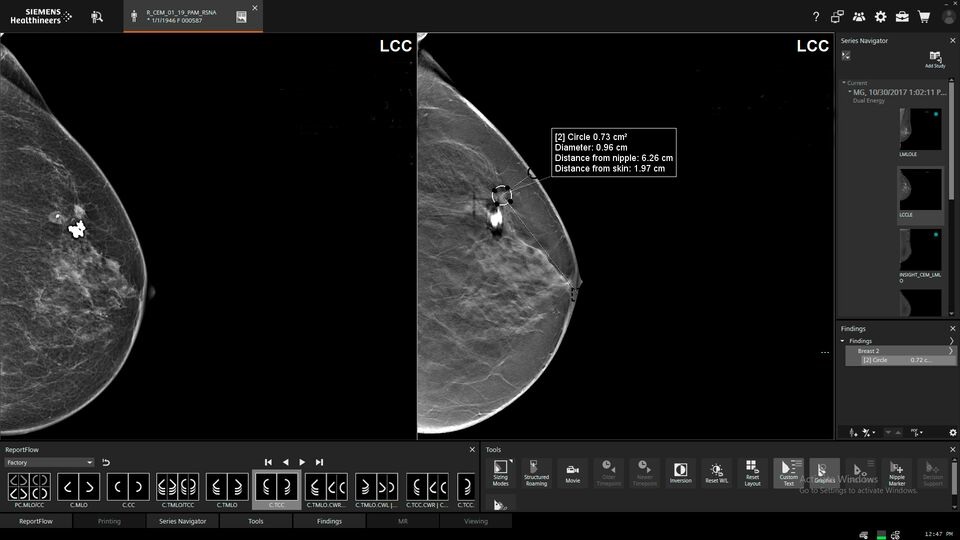Select the LCCLE series thumbnail
Image resolution: width=960 pixels, height=540 pixels.
click(x=919, y=190)
